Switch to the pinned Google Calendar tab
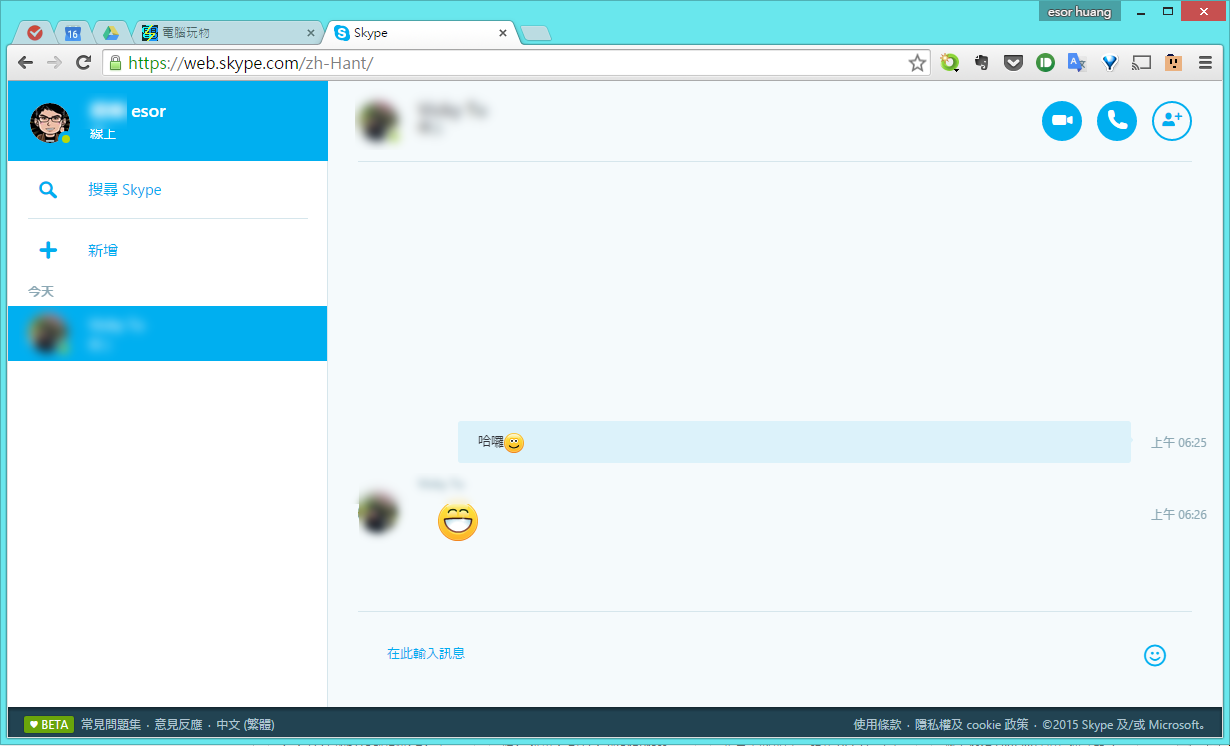 [72, 33]
